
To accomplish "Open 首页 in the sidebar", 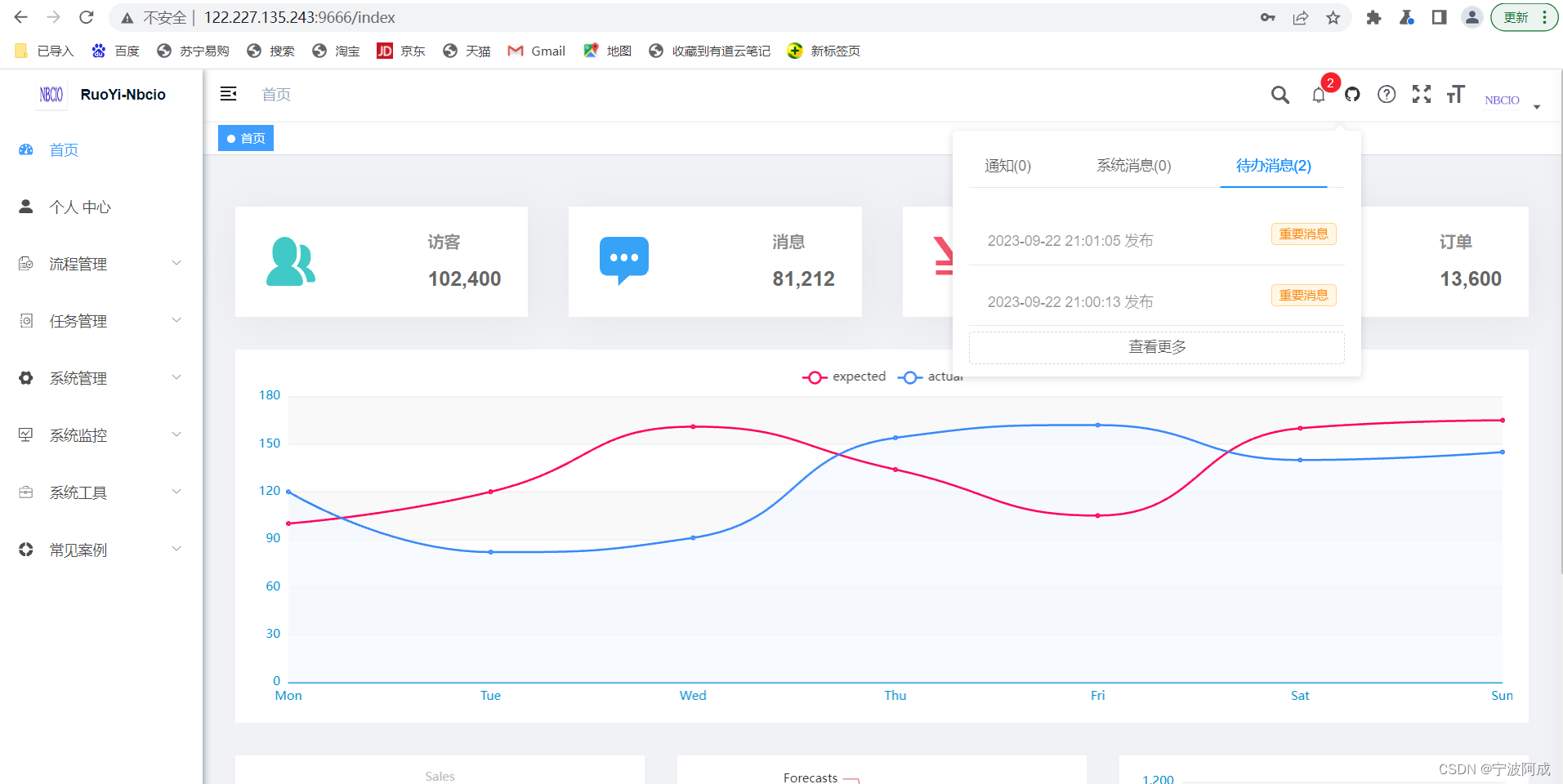I will click(x=101, y=149).
